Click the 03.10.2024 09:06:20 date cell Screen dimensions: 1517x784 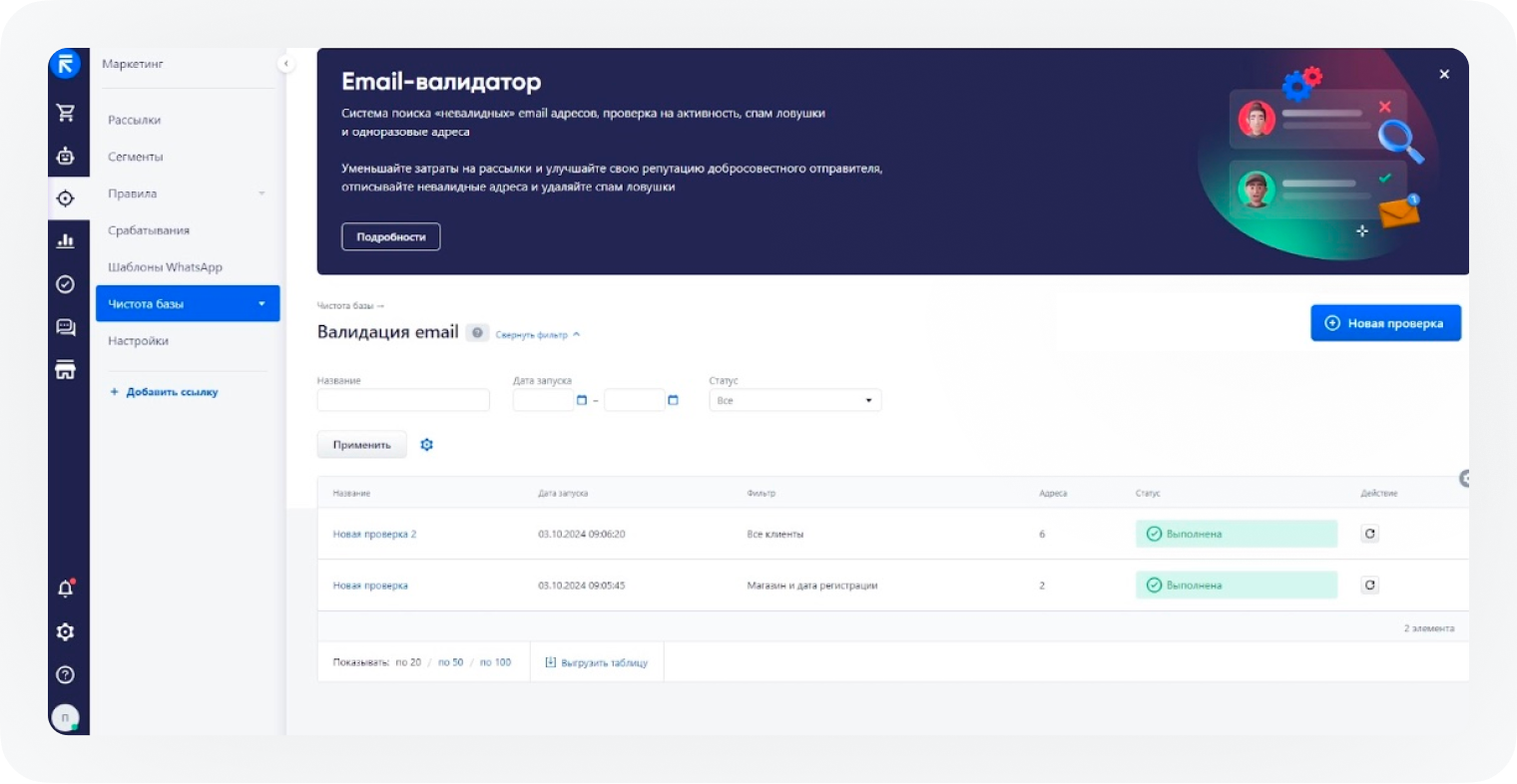582,535
